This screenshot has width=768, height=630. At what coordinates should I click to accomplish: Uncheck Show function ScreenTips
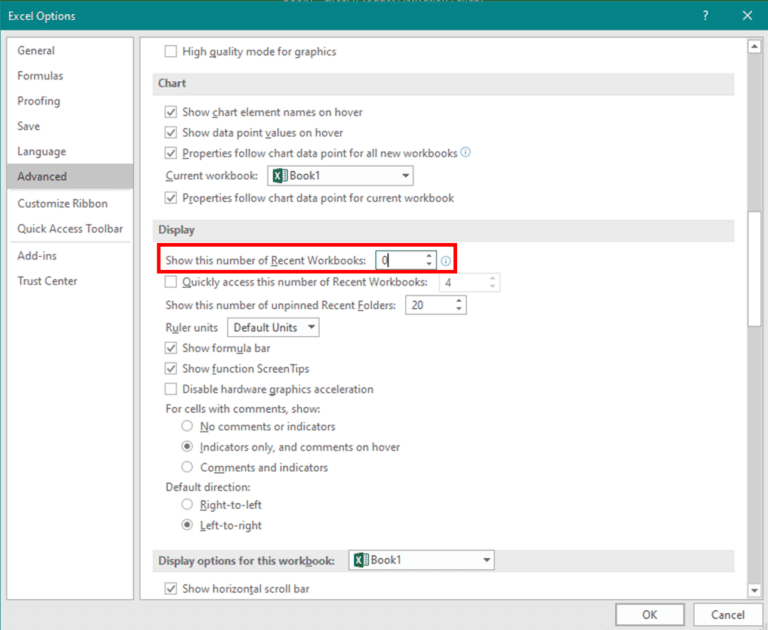point(170,368)
